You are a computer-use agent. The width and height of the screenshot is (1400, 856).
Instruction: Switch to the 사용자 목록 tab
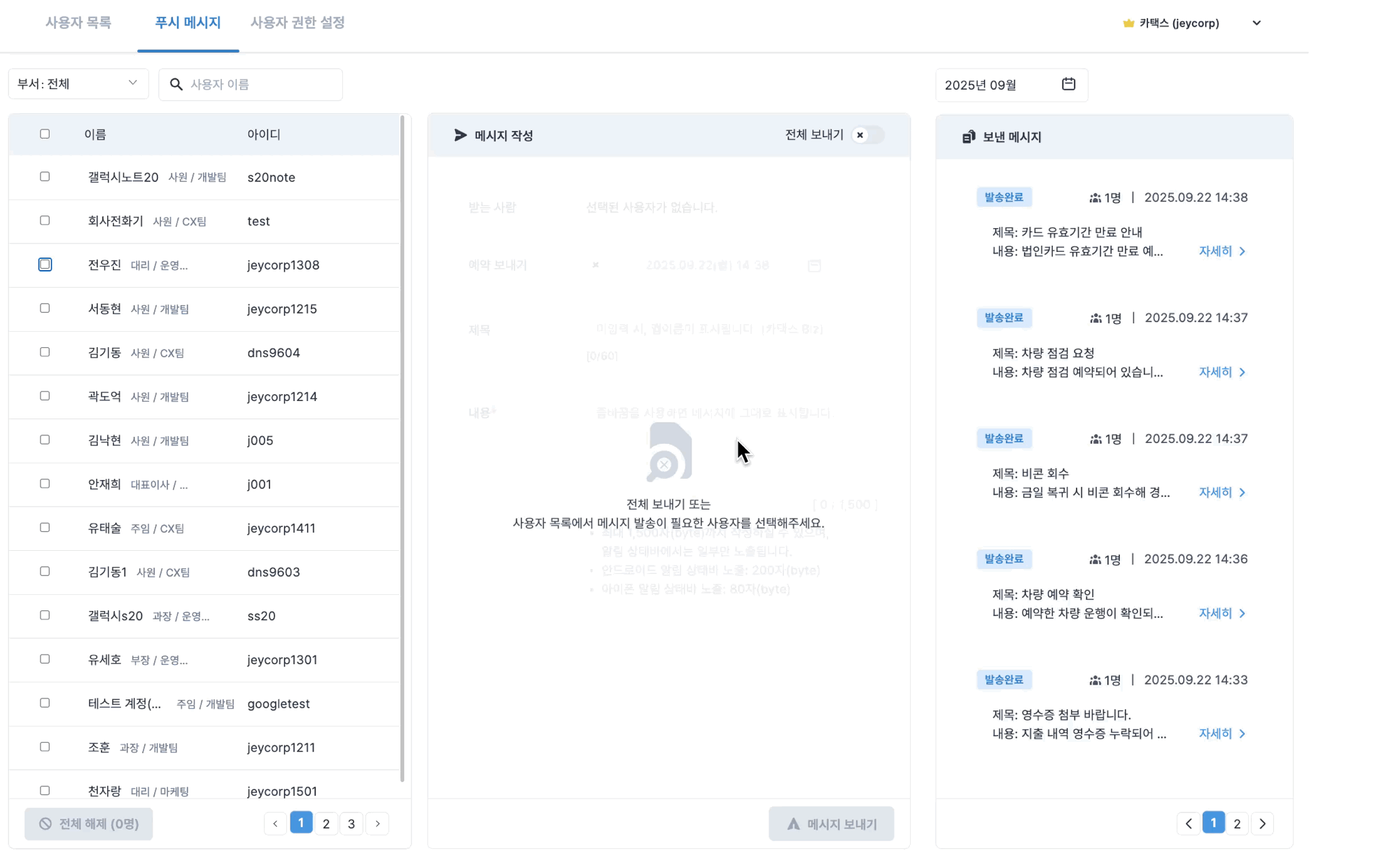78,22
